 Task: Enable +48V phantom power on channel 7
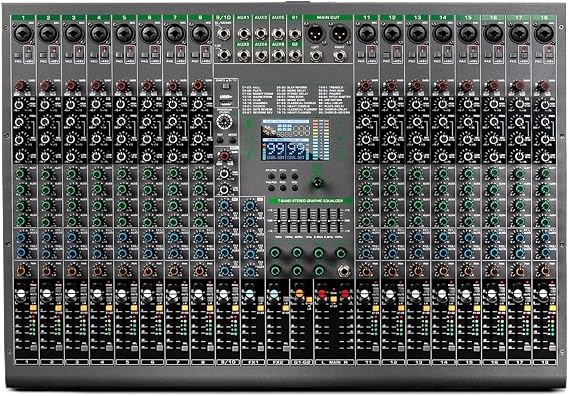click(x=180, y=55)
